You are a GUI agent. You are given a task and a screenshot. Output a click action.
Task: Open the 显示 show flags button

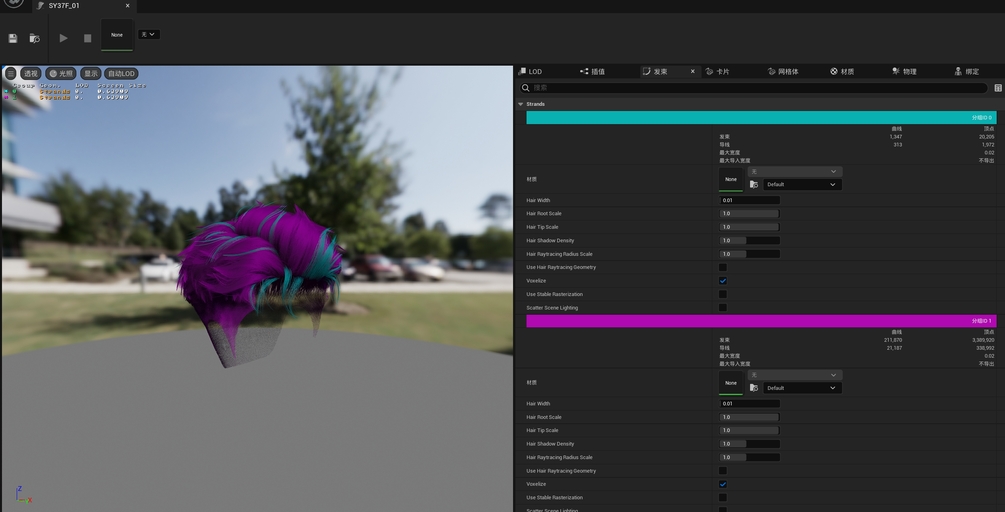click(x=91, y=74)
